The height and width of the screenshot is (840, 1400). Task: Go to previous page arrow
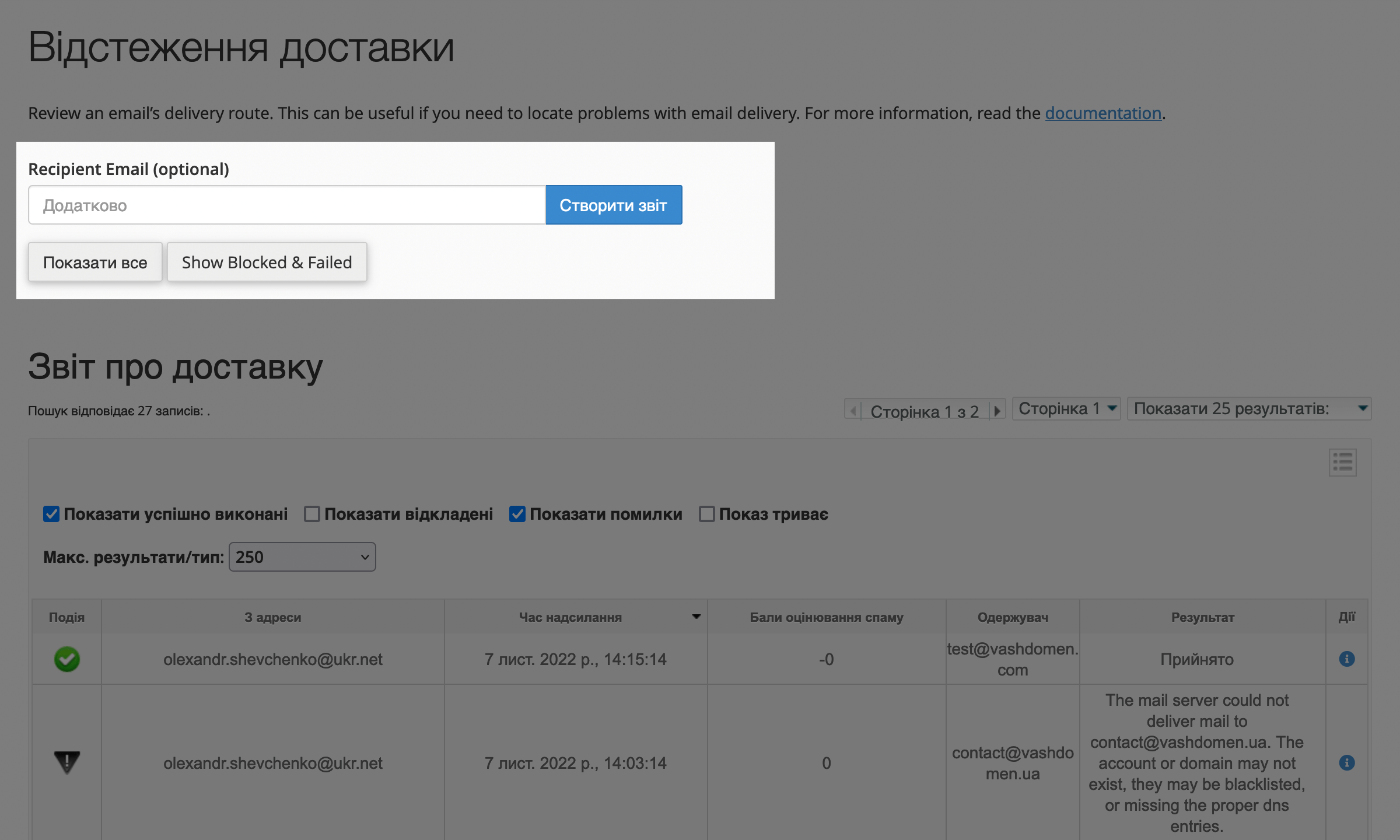[x=853, y=411]
